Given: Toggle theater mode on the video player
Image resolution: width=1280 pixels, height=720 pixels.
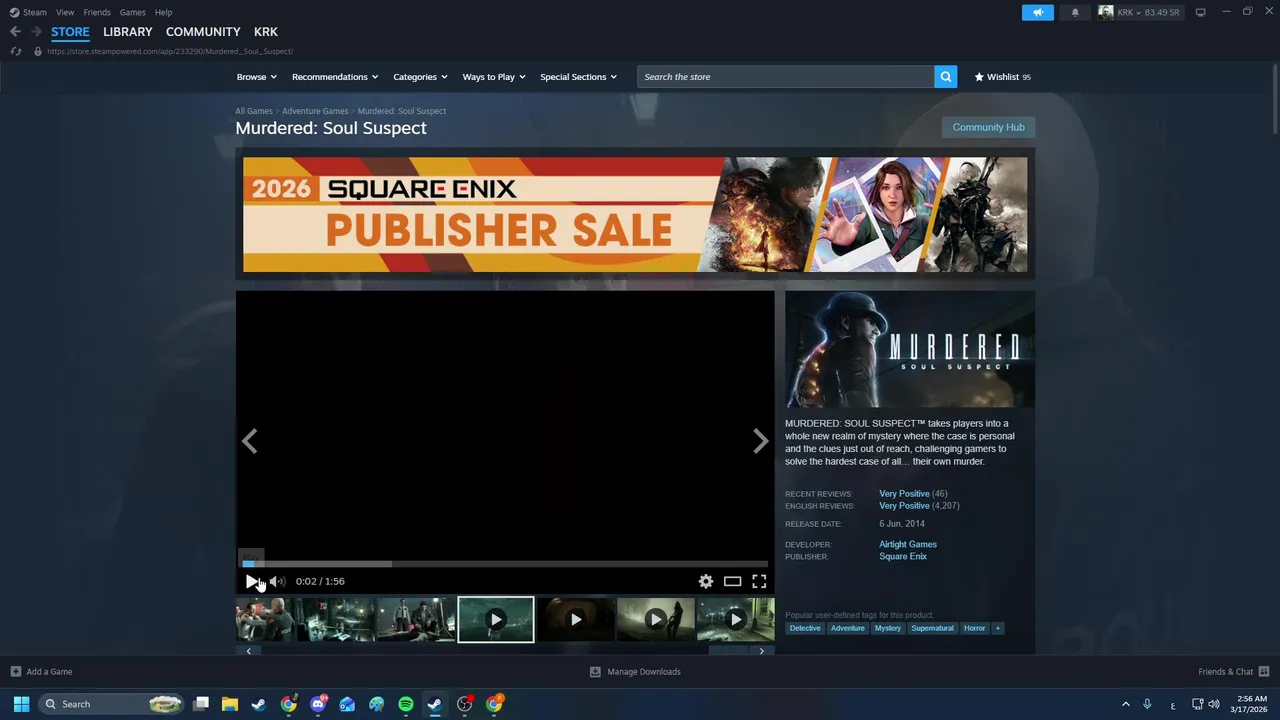Looking at the screenshot, I should (x=732, y=581).
